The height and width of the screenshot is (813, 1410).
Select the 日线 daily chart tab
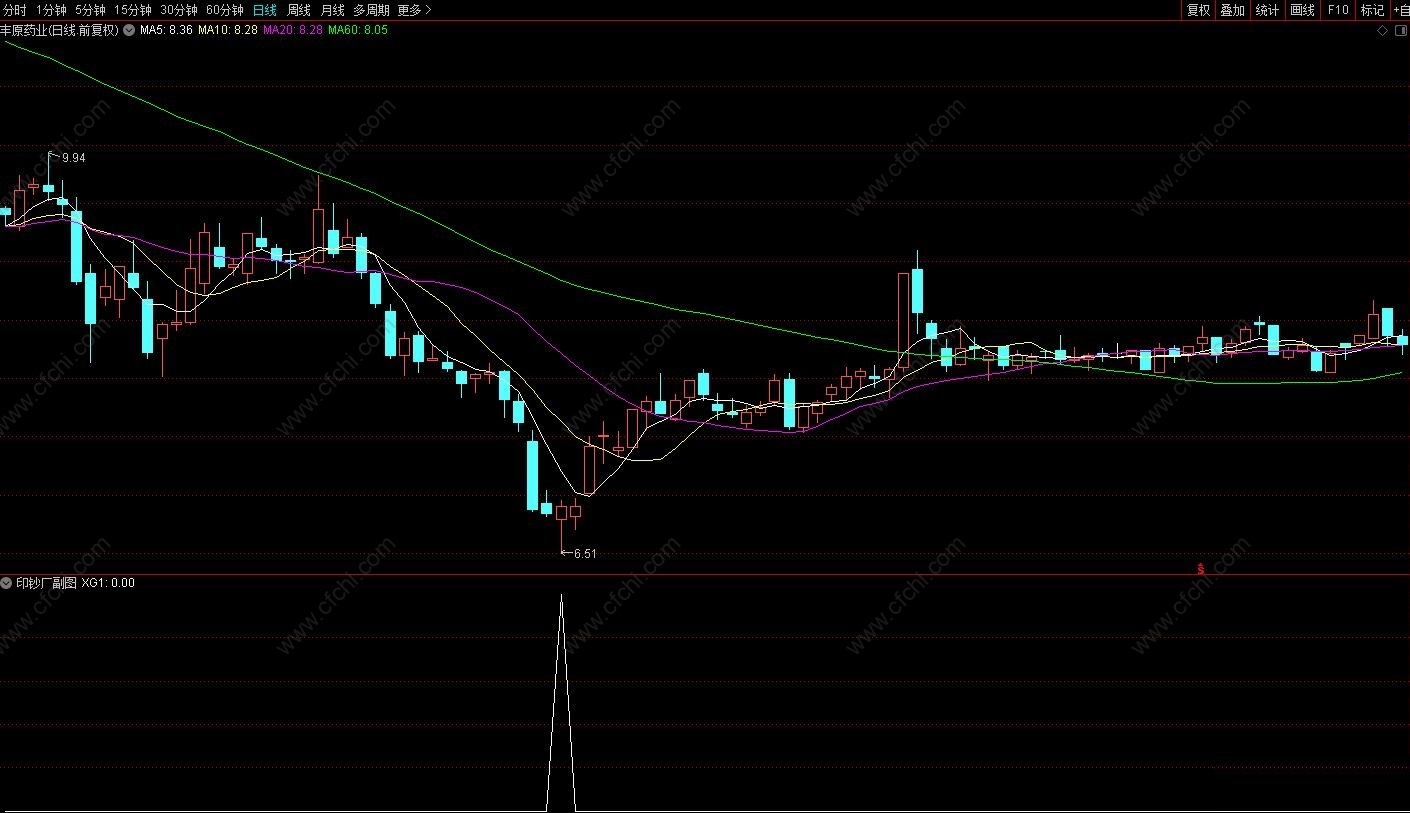click(x=264, y=10)
